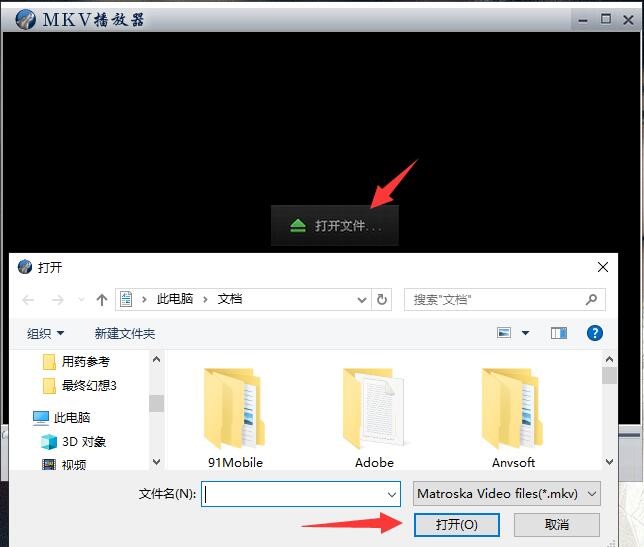Expand the file name history dropdown
644x547 pixels.
point(392,494)
